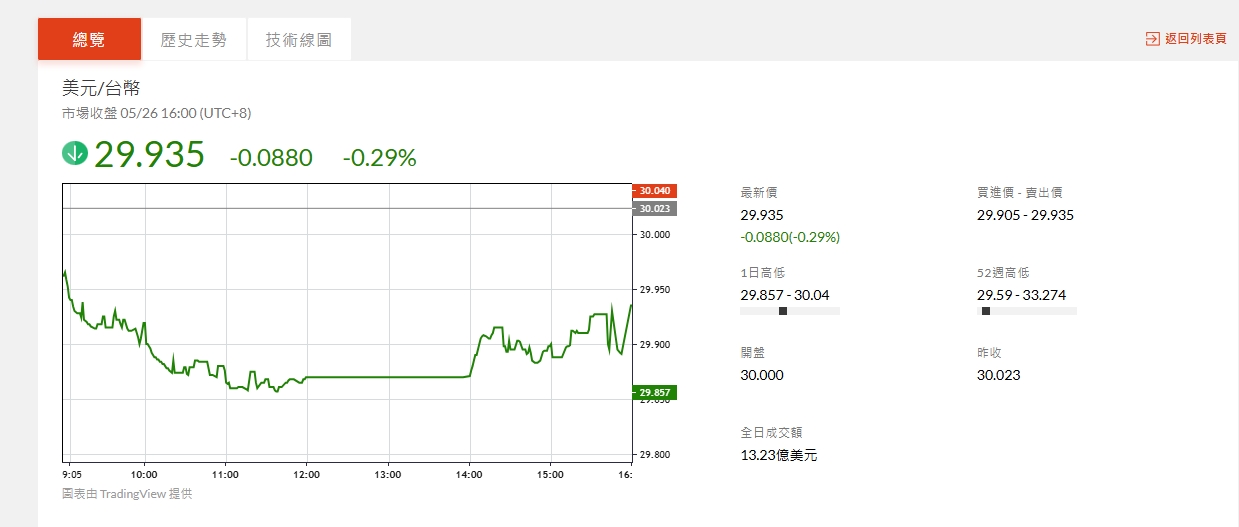Screen dimensions: 1239x527
Task: Click the 美元/台幣 currency pair title
Action: tap(94, 88)
